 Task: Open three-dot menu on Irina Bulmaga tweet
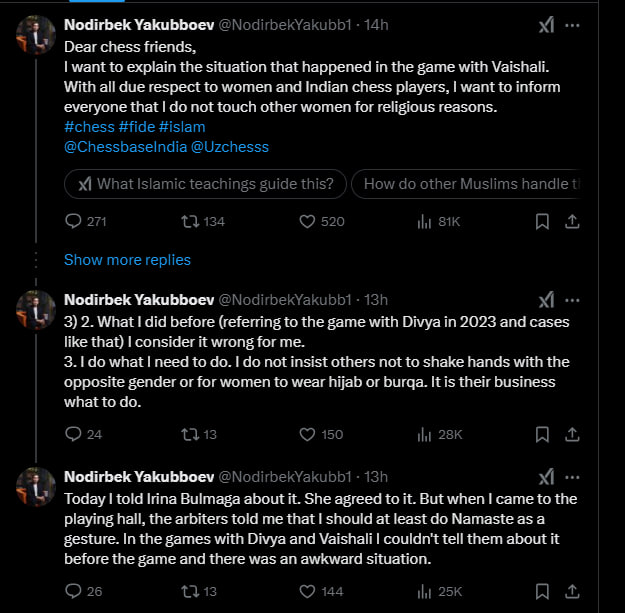coord(574,476)
